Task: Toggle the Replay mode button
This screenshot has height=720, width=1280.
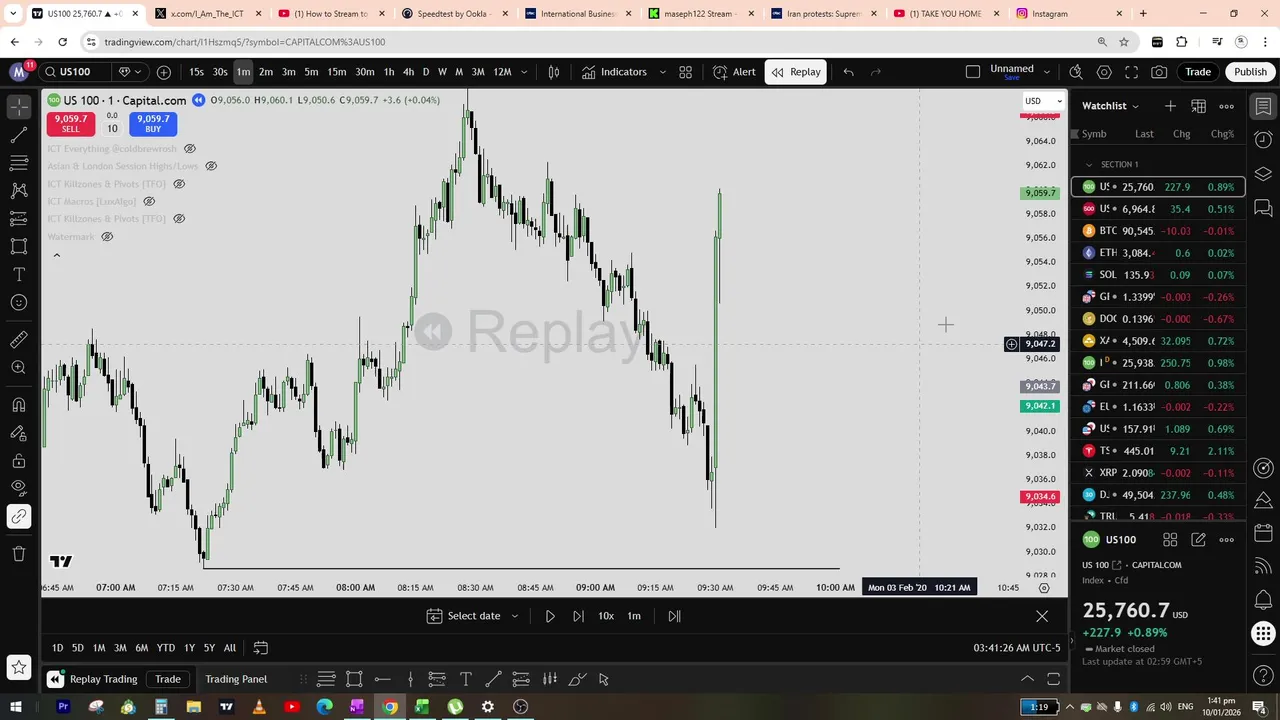Action: pyautogui.click(x=796, y=72)
